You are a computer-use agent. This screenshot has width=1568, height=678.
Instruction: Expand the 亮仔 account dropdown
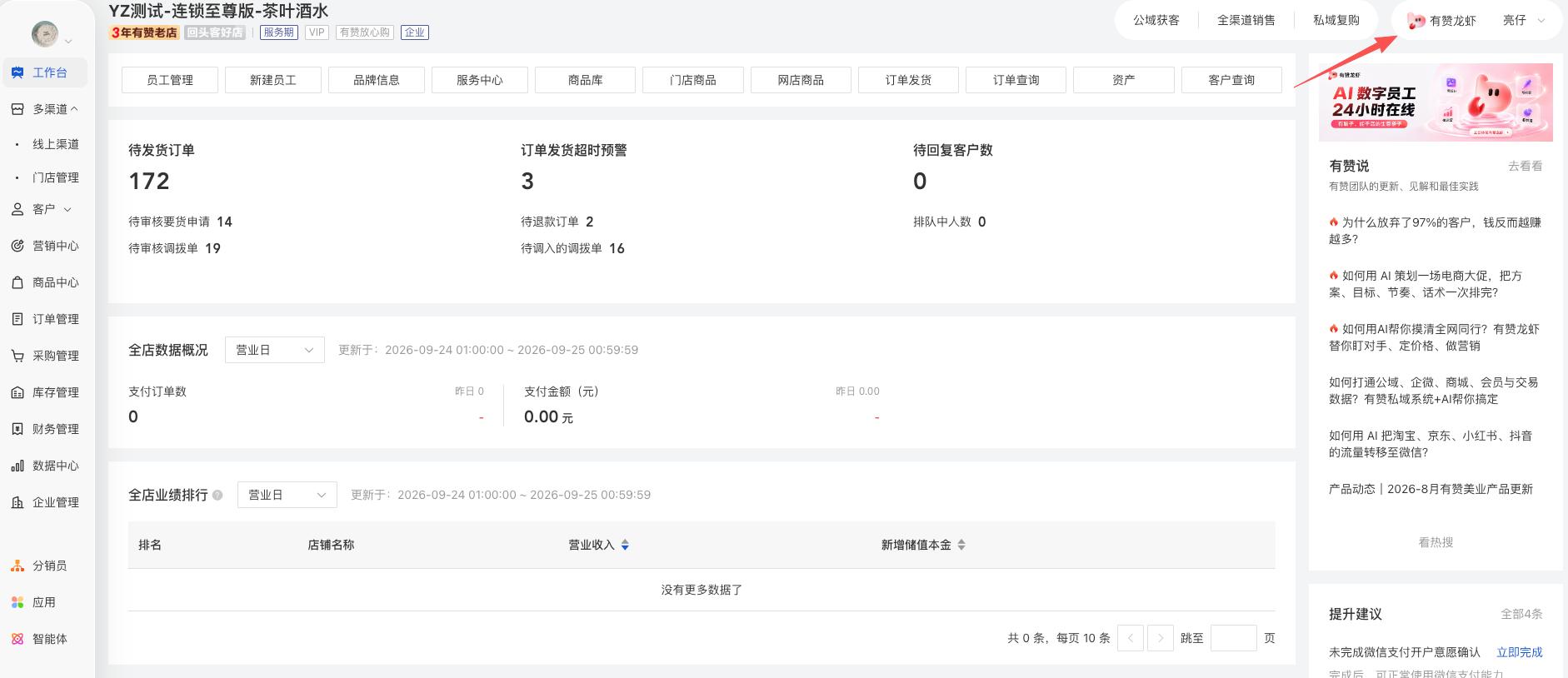click(x=1525, y=21)
